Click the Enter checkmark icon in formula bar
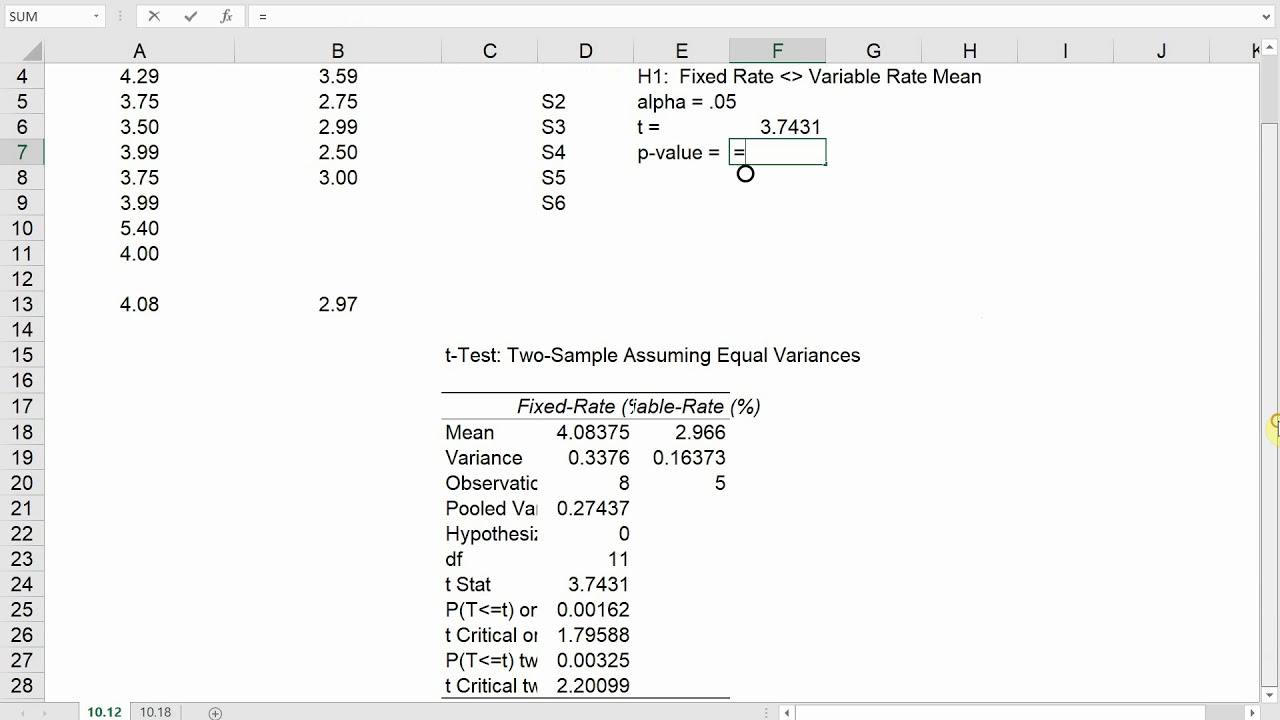 point(190,16)
